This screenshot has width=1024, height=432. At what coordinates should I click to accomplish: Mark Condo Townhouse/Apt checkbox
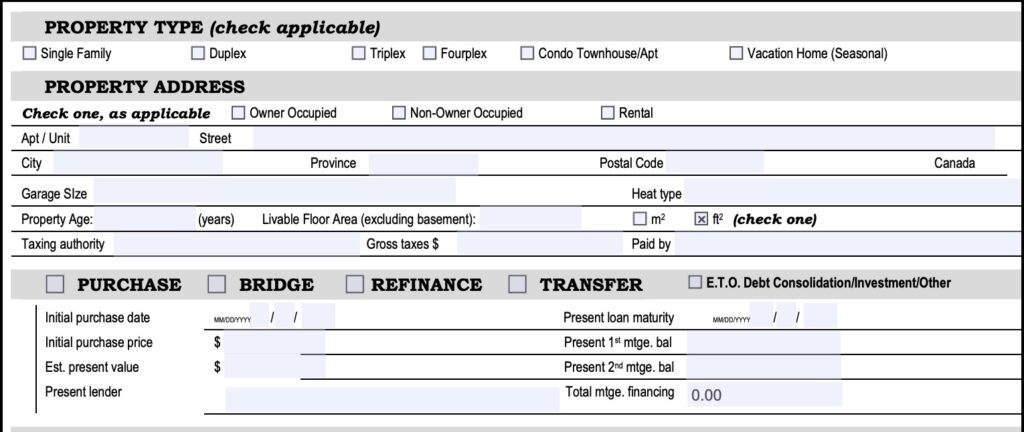point(527,54)
